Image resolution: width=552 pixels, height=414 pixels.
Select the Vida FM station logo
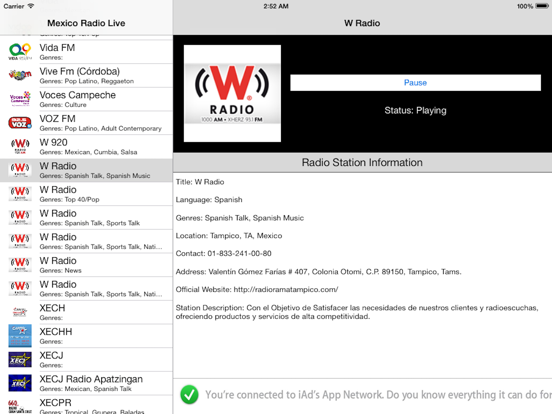(x=20, y=52)
